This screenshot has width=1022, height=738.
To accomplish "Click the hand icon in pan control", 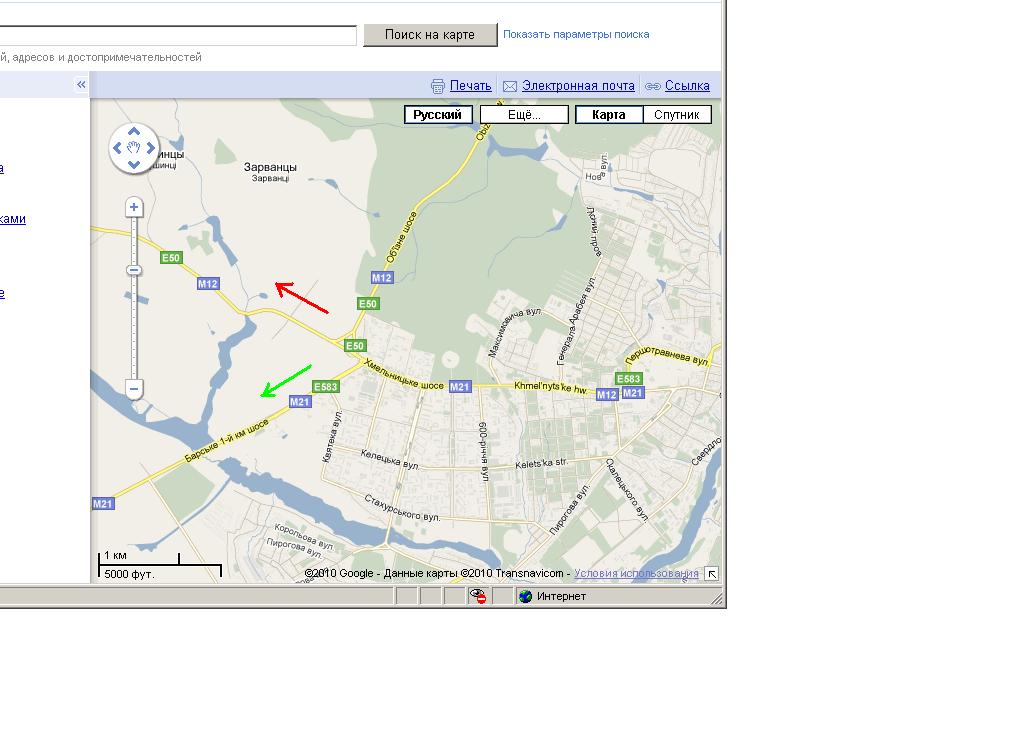I will [134, 149].
